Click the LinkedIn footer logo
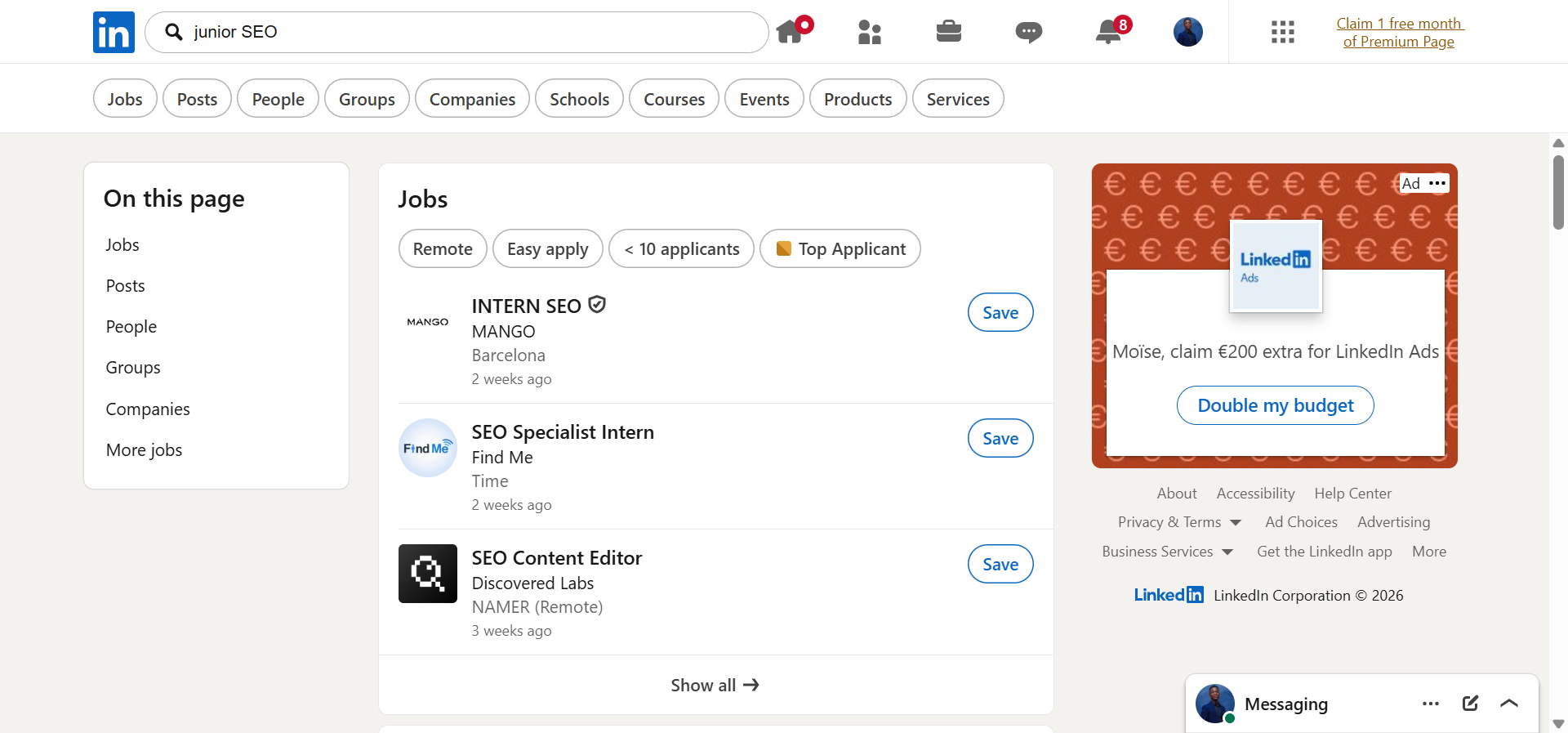This screenshot has width=1568, height=733. pos(1169,595)
